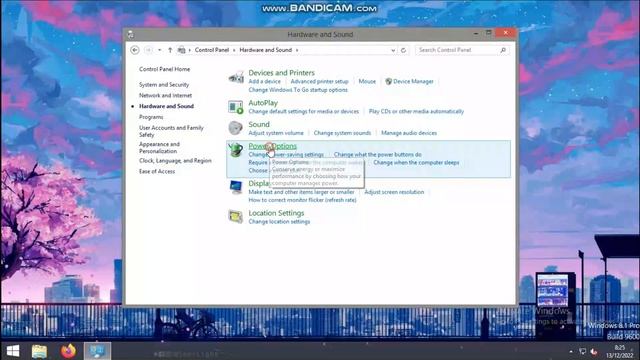Open the recent locations dropdown arrow
This screenshot has width=640, height=360.
coord(160,50)
